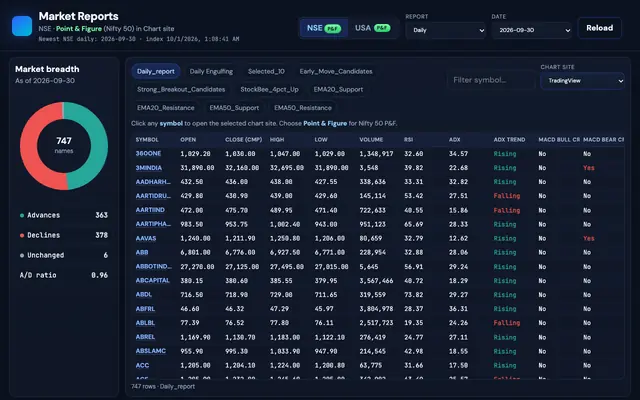Open the AARTIIND symbol link
The image size is (640, 400).
point(150,210)
